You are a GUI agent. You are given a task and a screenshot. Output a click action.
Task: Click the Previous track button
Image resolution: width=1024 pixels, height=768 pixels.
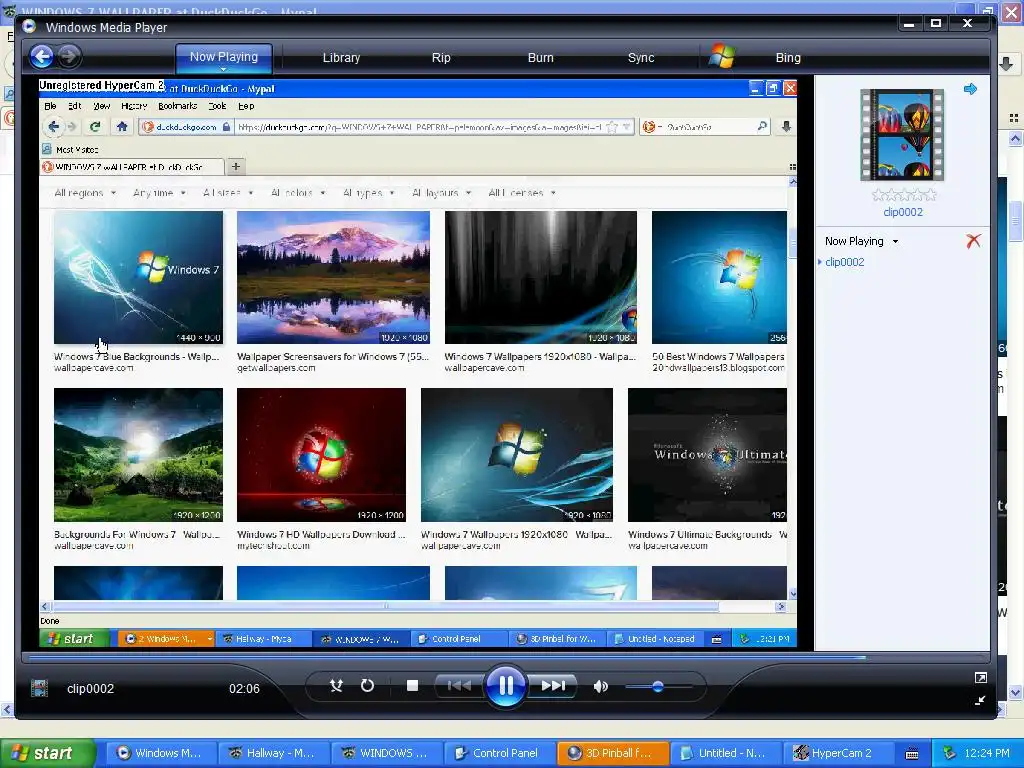(459, 686)
